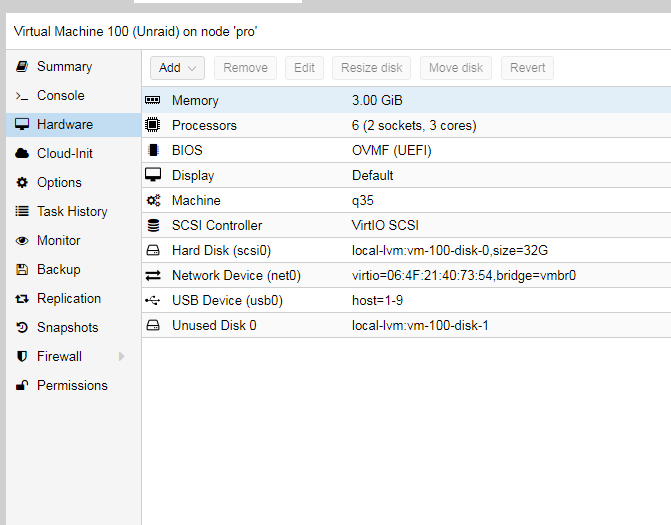
Task: Click the BIOS chip icon
Action: pyautogui.click(x=153, y=150)
